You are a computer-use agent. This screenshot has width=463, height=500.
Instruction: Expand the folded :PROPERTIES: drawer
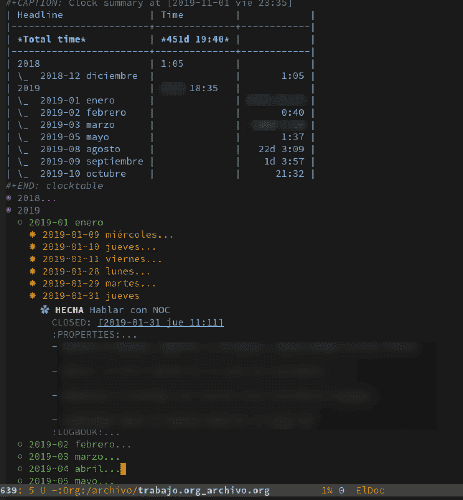(x=94, y=335)
